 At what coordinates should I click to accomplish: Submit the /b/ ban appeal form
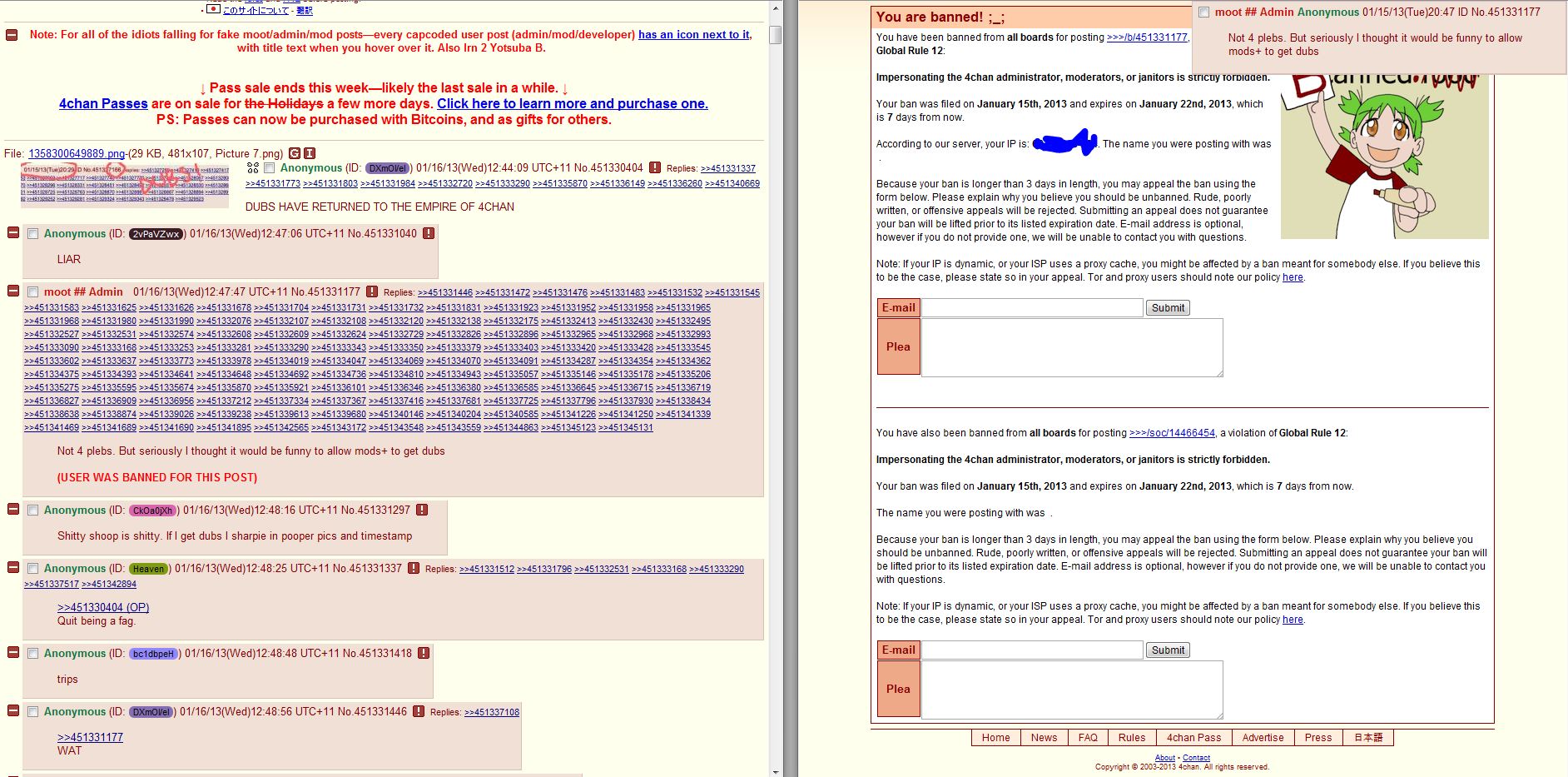tap(1168, 308)
